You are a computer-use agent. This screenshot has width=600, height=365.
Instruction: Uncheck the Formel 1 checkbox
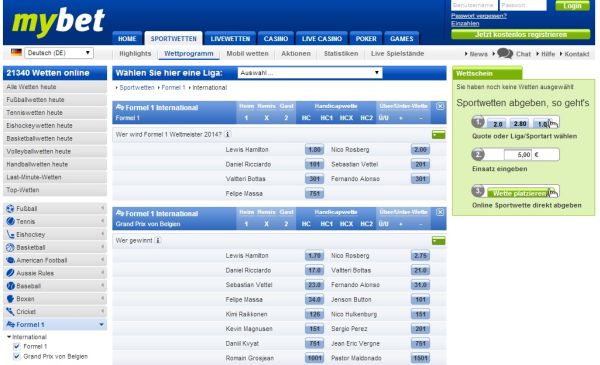pyautogui.click(x=16, y=346)
